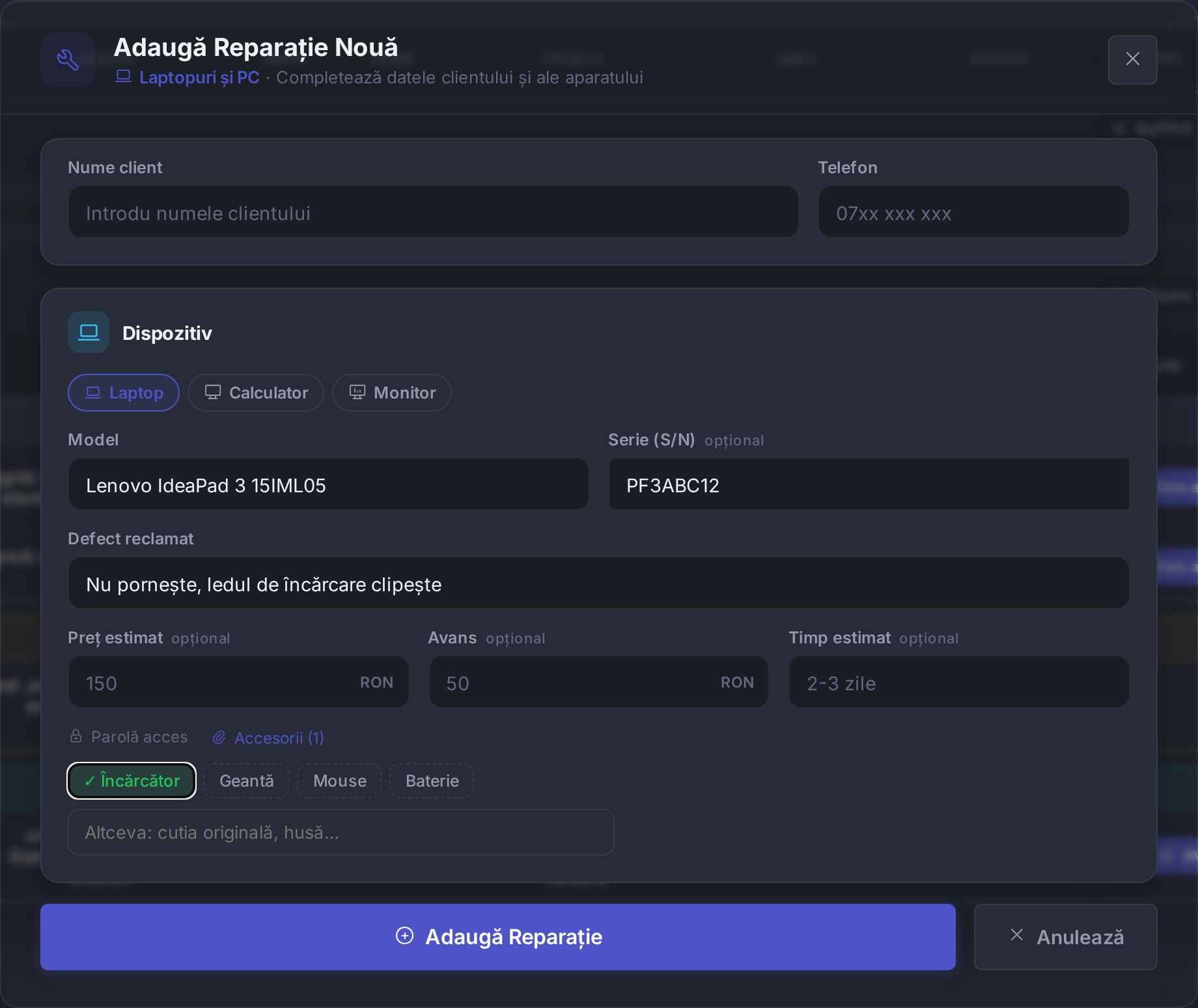The image size is (1198, 1008).
Task: Click the Avans amount field
Action: pyautogui.click(x=598, y=682)
